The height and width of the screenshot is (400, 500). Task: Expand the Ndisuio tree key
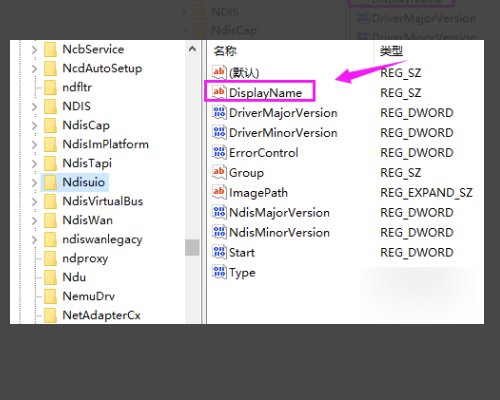coord(34,182)
